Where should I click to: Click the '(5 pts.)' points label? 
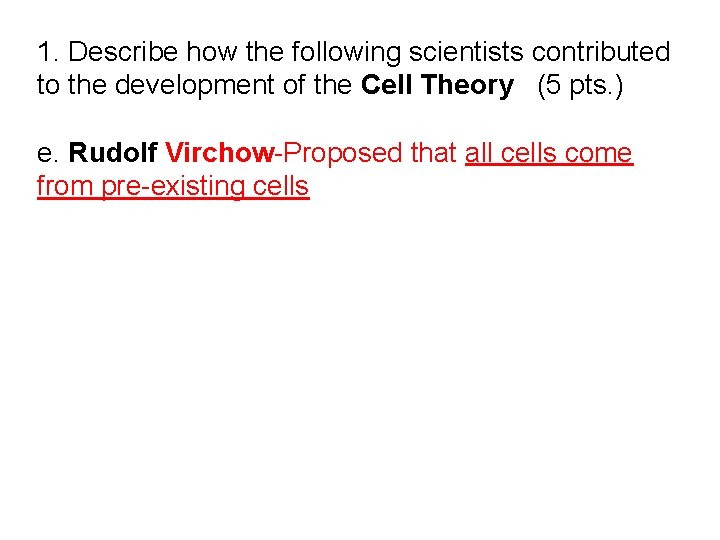[580, 85]
